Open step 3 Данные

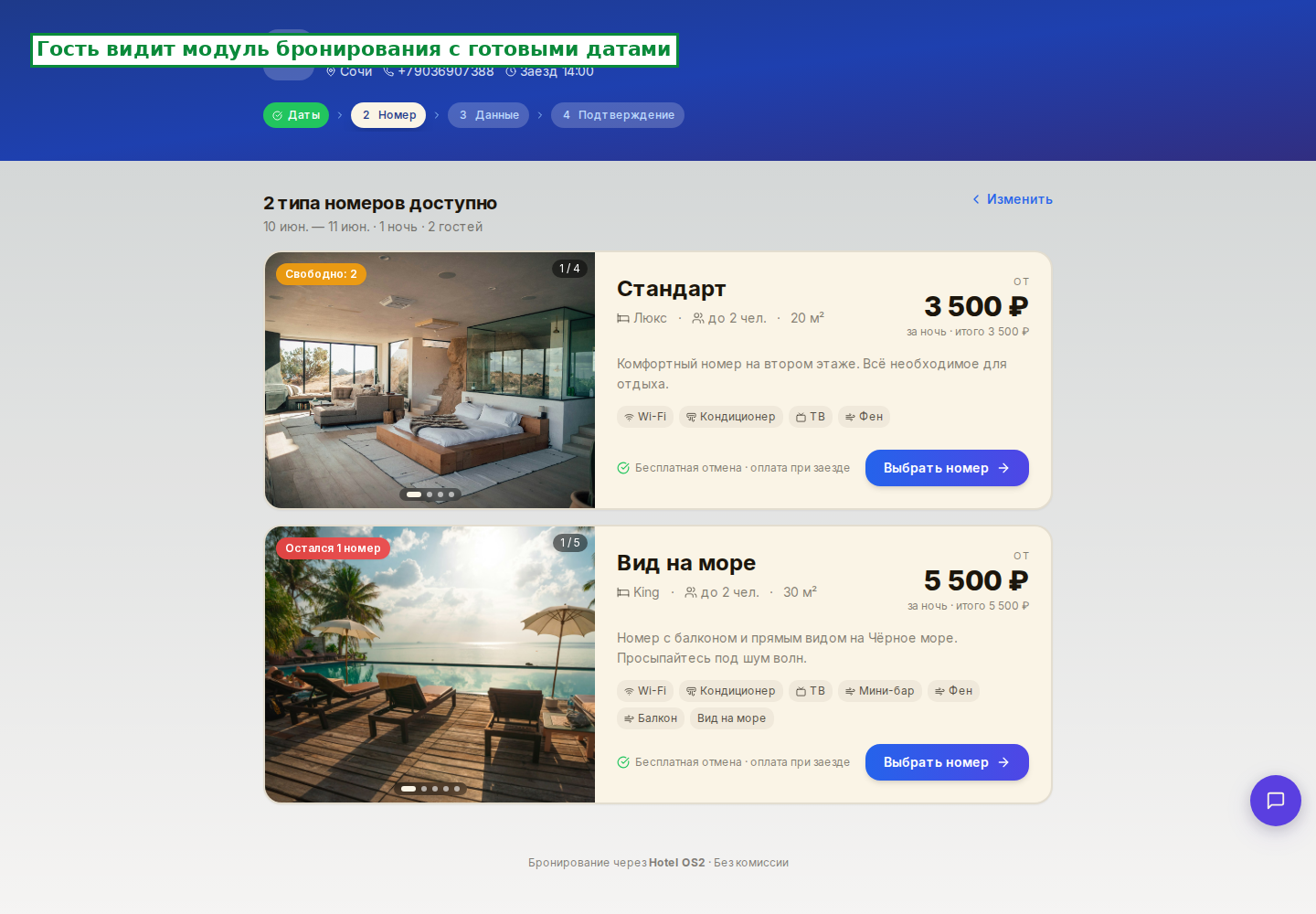coord(488,115)
